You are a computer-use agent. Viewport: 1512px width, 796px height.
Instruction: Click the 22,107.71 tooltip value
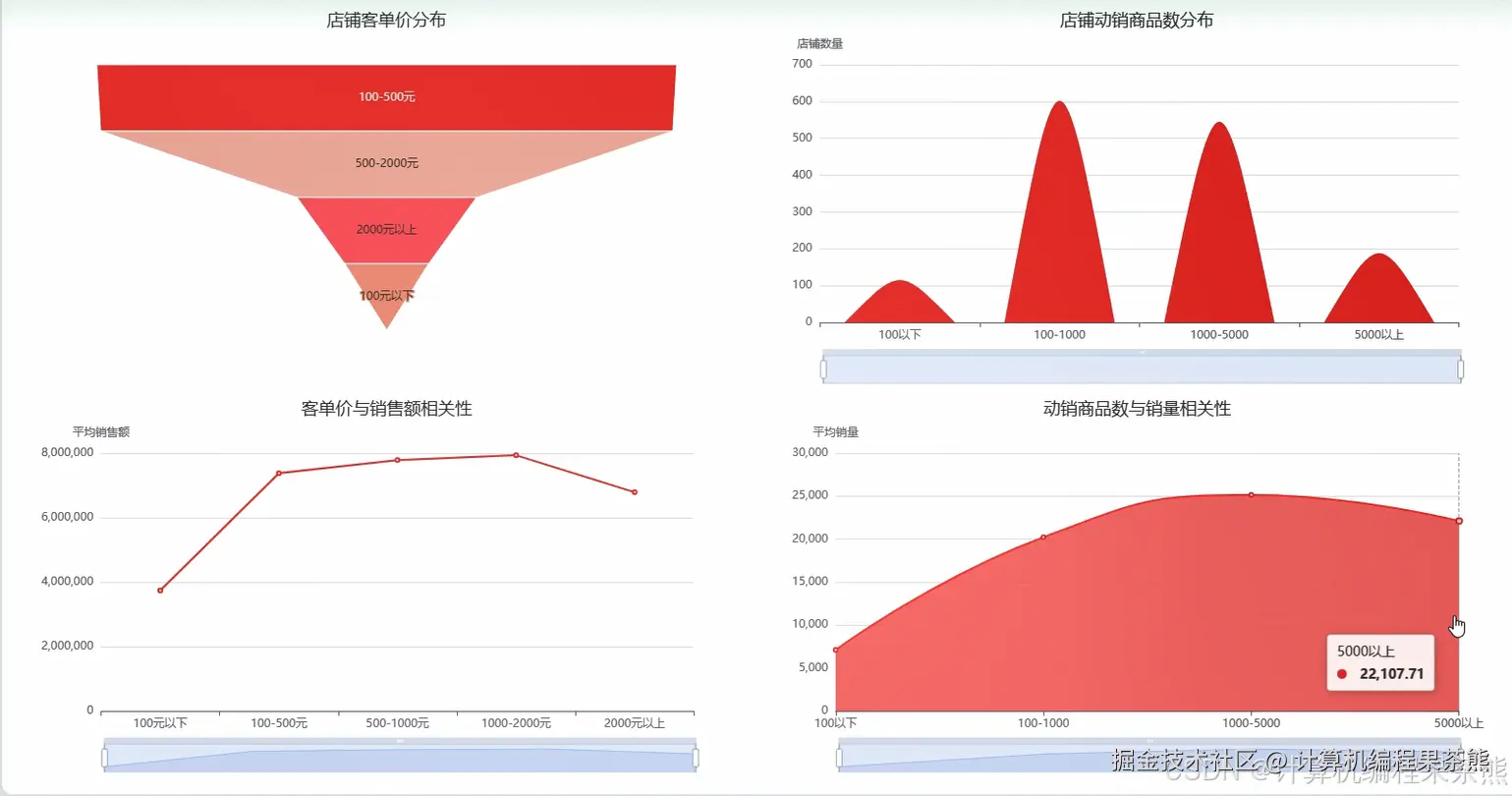coord(1391,674)
